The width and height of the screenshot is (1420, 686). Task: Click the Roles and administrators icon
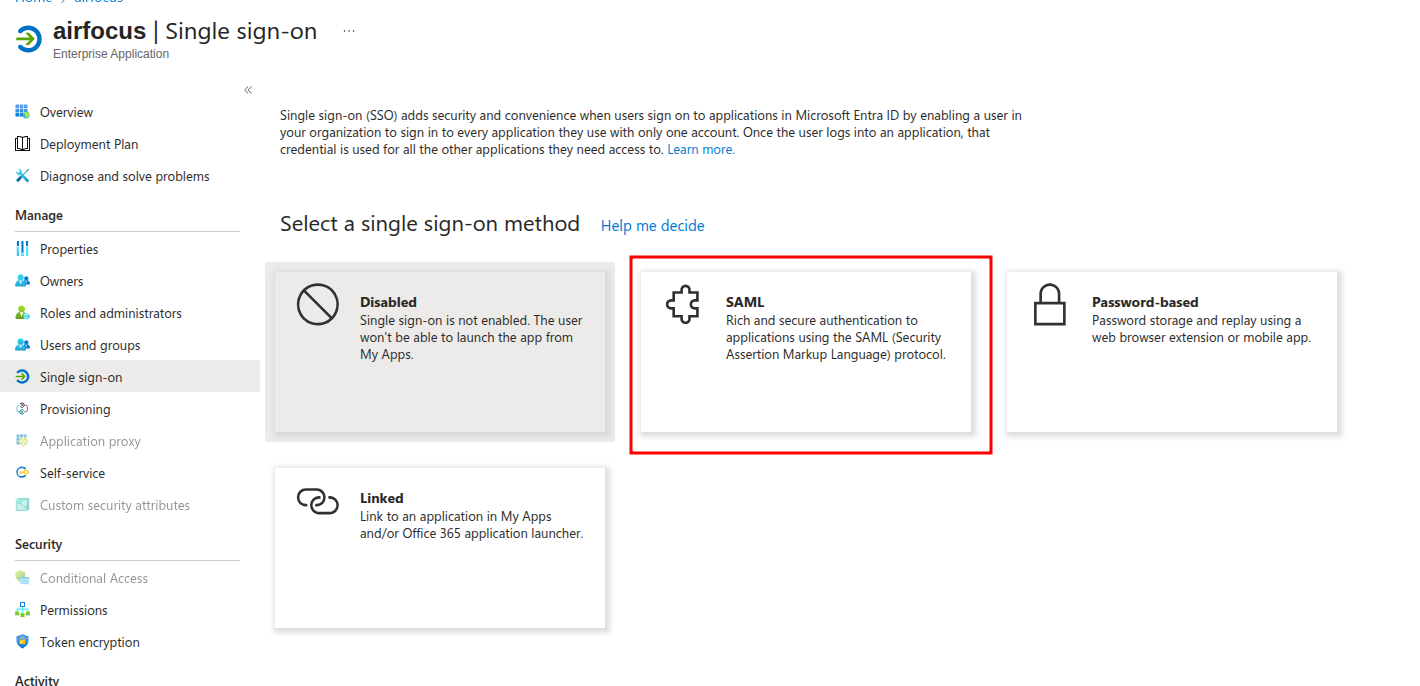click(x=22, y=313)
